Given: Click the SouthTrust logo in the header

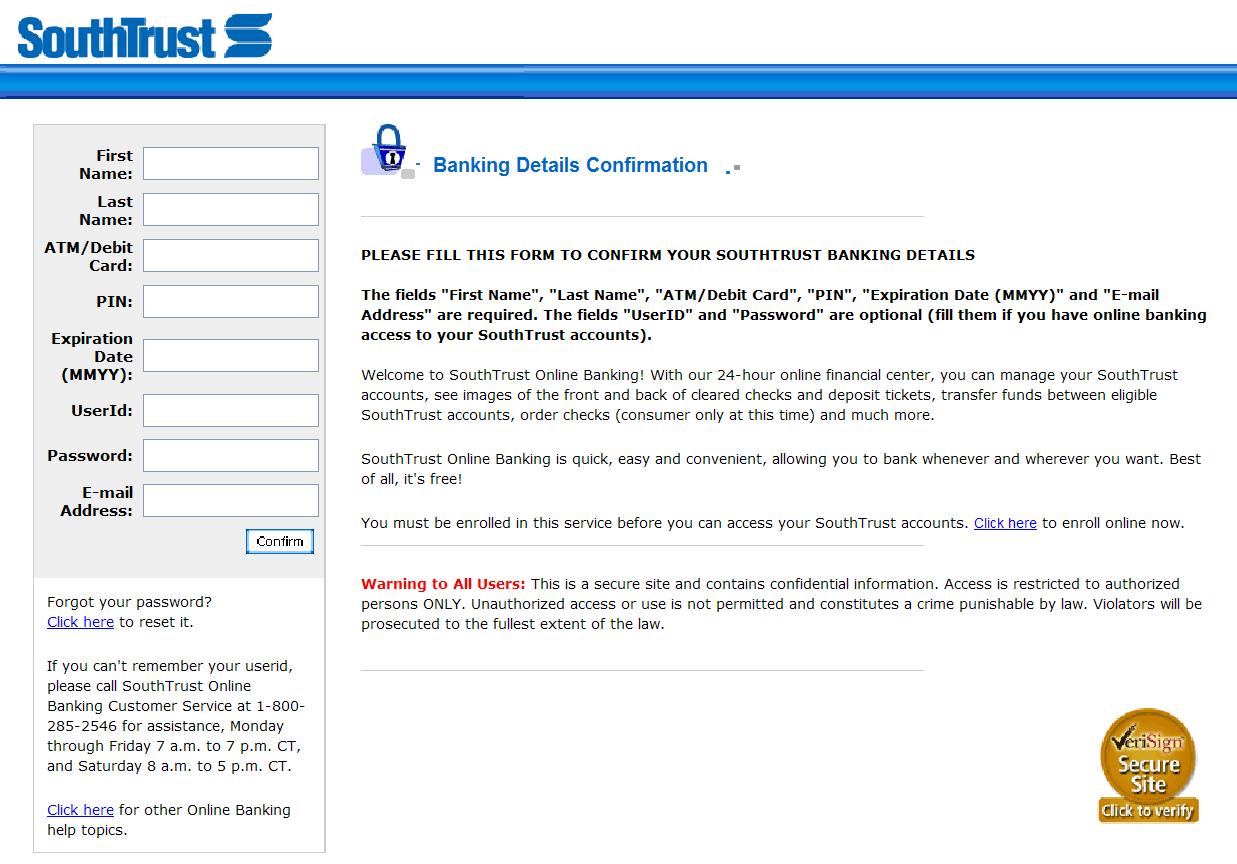Looking at the screenshot, I should click(145, 36).
